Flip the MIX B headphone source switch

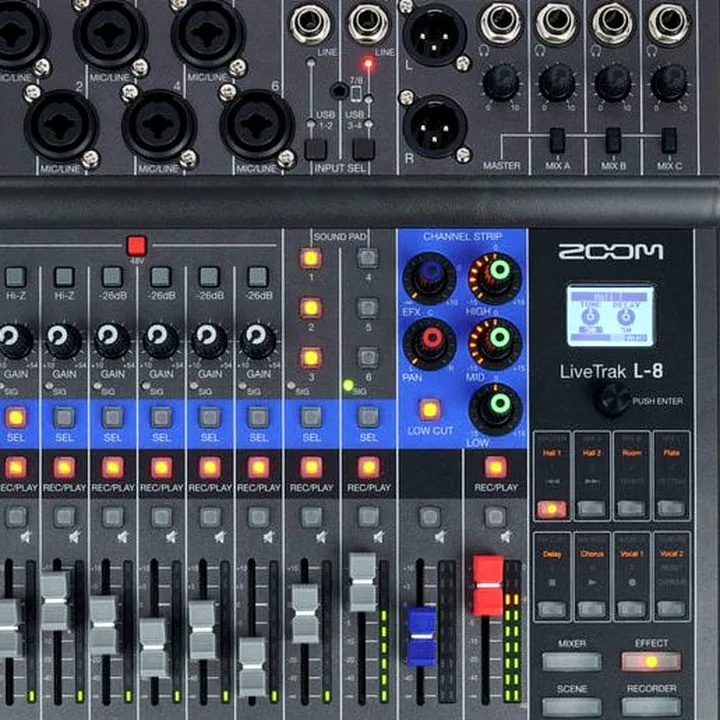click(613, 140)
